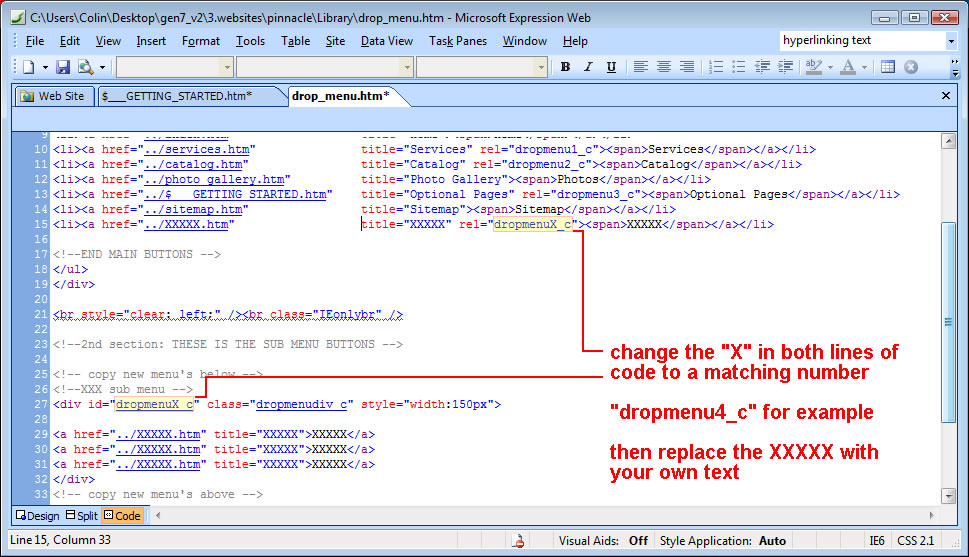The image size is (969, 557).
Task: Click the Preview in Browser icon
Action: [x=85, y=67]
